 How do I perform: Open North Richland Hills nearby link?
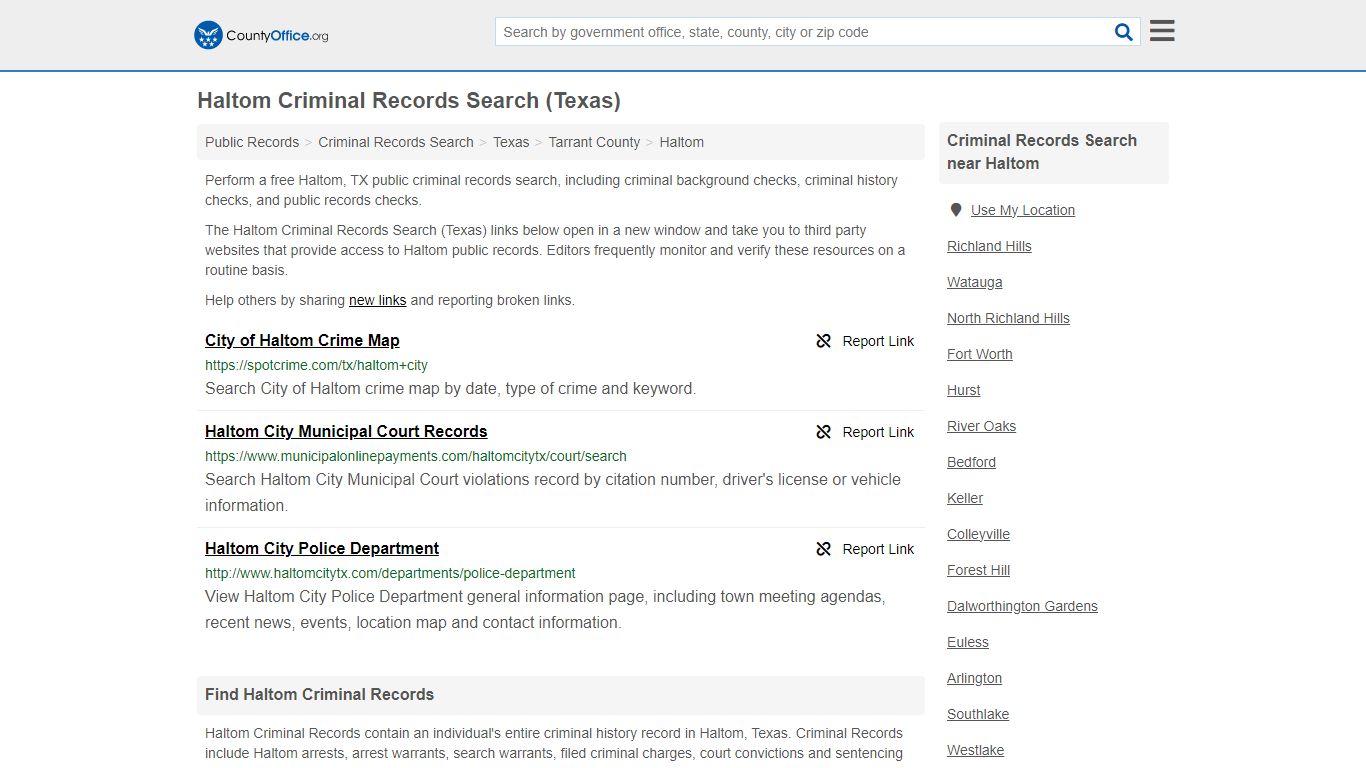[x=1008, y=318]
